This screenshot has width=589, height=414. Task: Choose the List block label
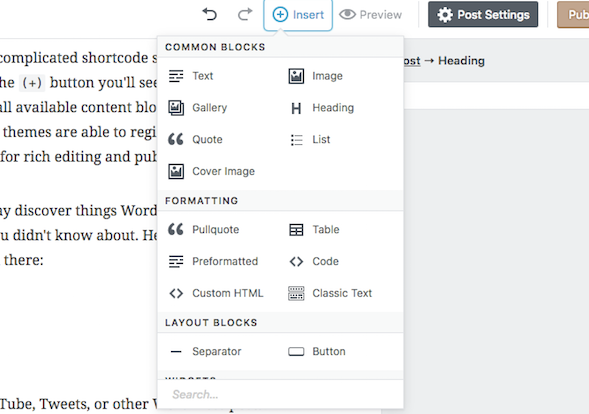coord(321,139)
